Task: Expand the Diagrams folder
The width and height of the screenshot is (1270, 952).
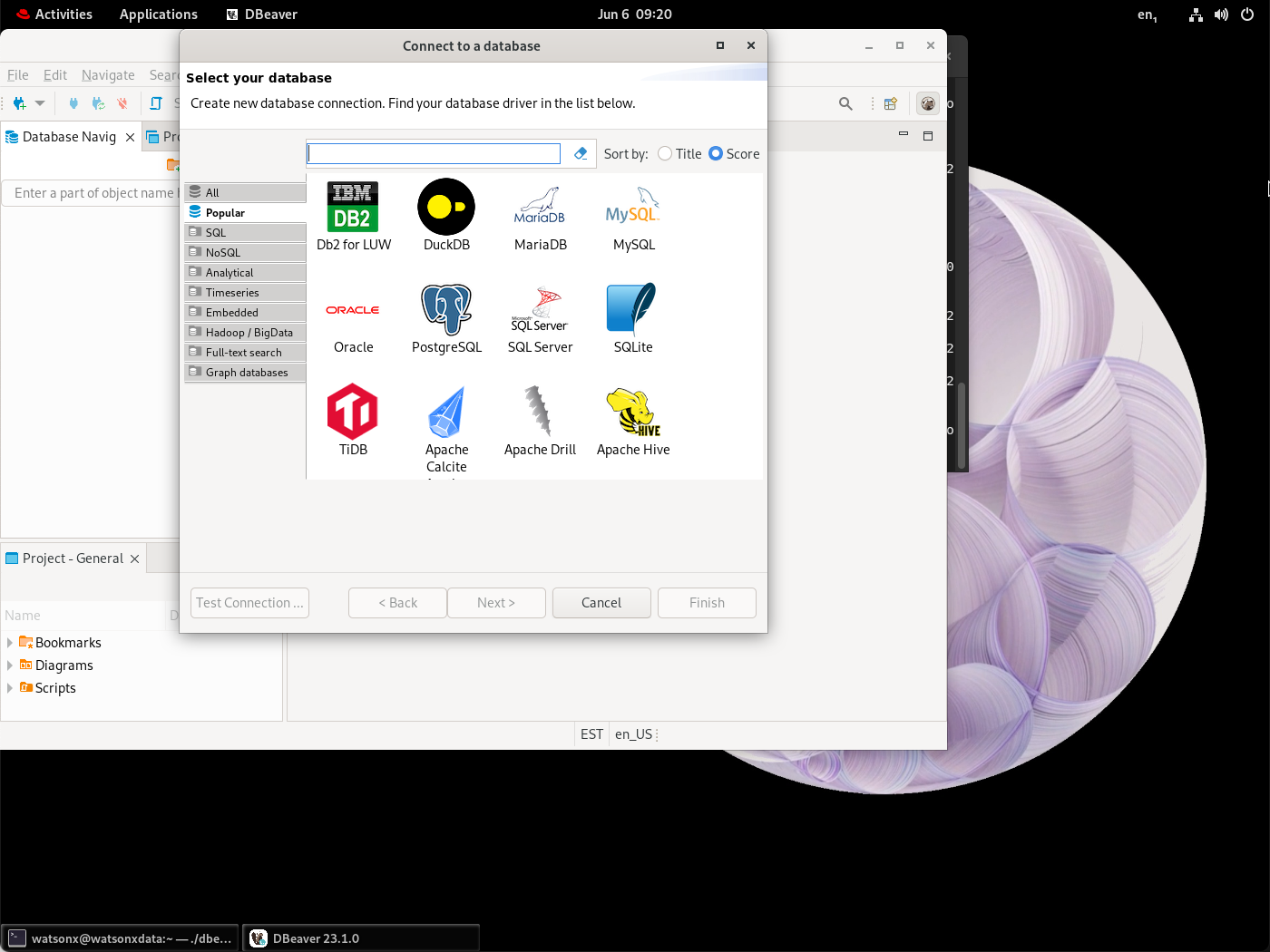Action: coord(9,665)
